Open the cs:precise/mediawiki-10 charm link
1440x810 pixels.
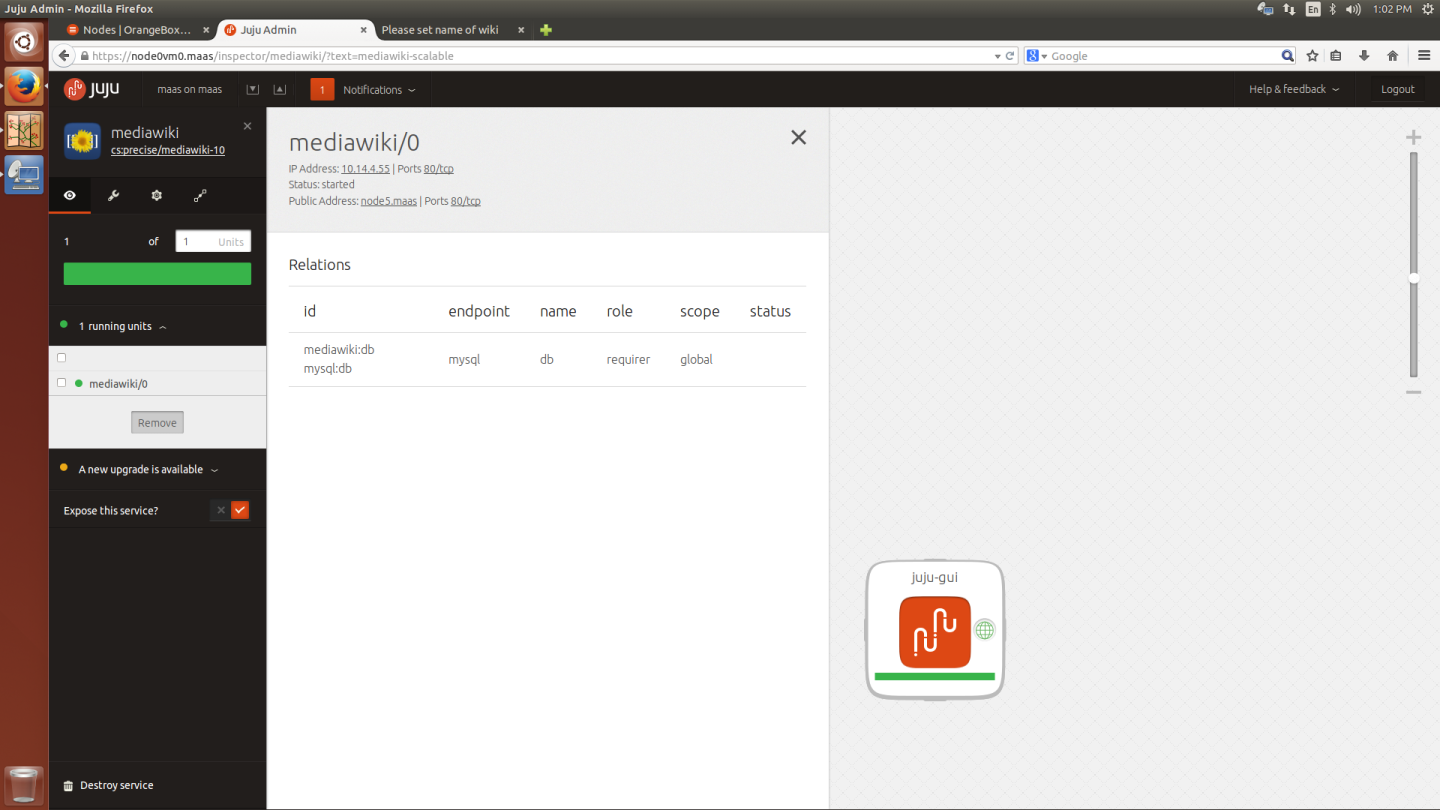(x=167, y=149)
